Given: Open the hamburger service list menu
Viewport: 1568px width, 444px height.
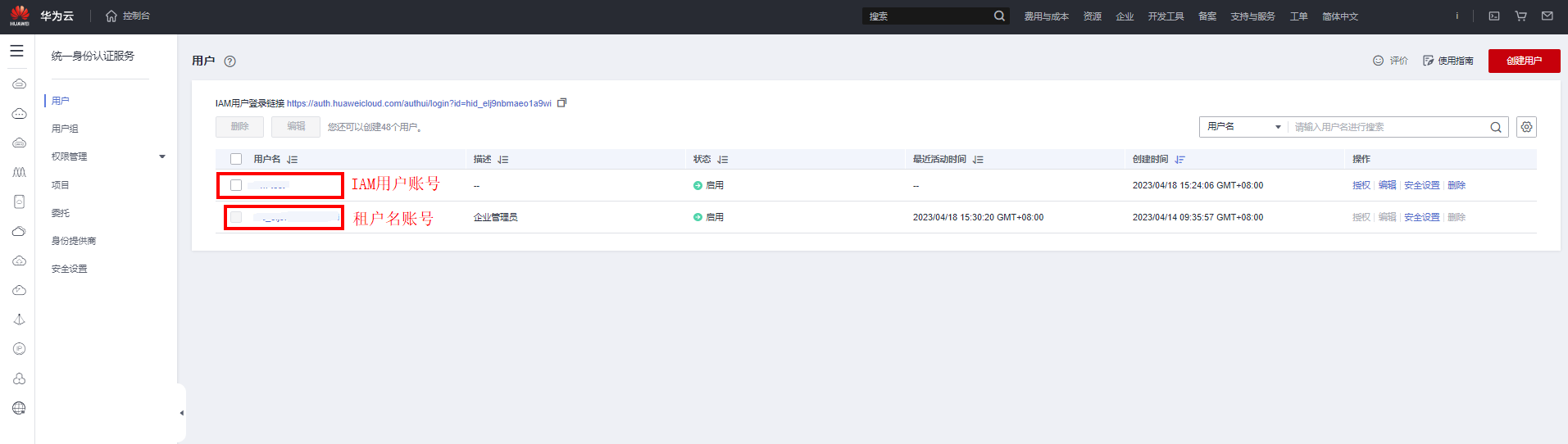Looking at the screenshot, I should coord(16,51).
